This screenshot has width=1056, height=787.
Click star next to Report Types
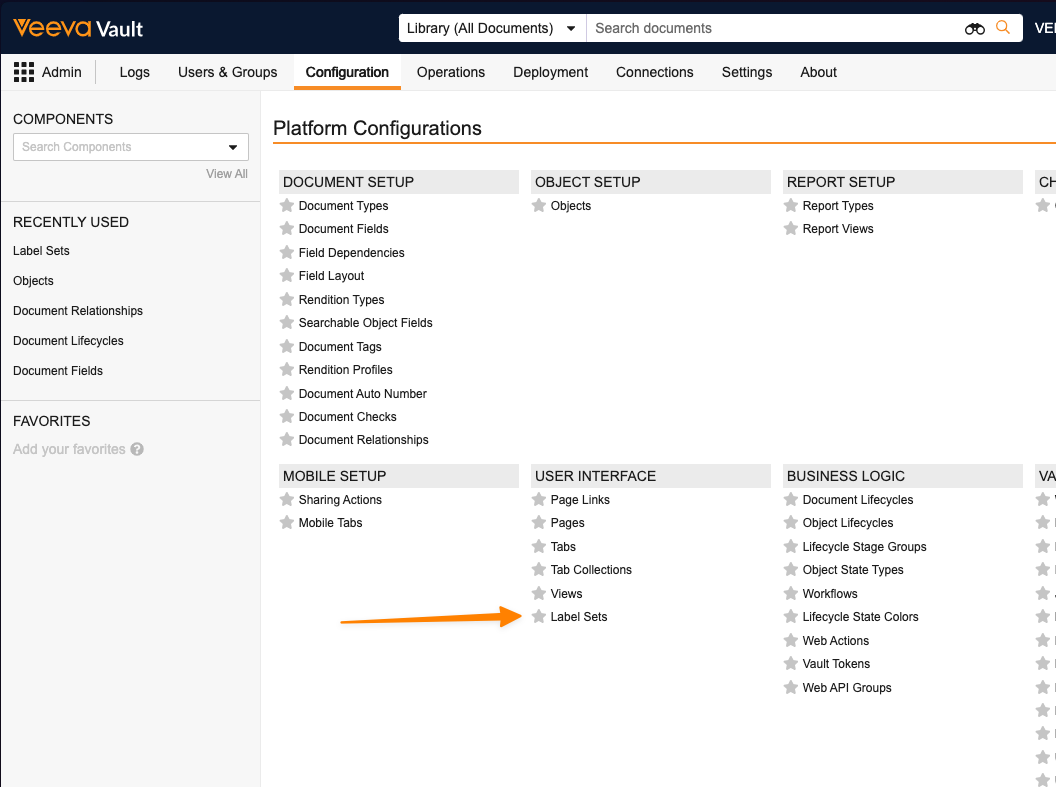click(791, 205)
